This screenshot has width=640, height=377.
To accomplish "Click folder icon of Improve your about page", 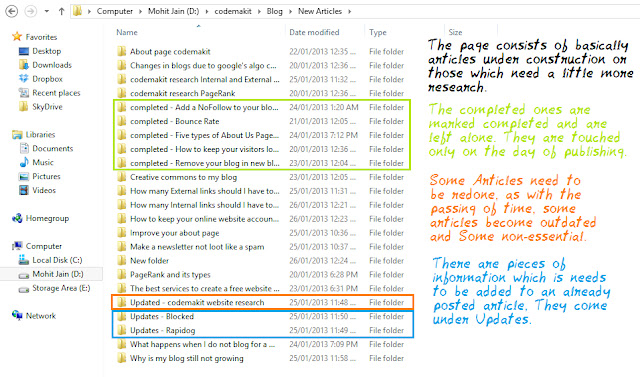I will (121, 233).
